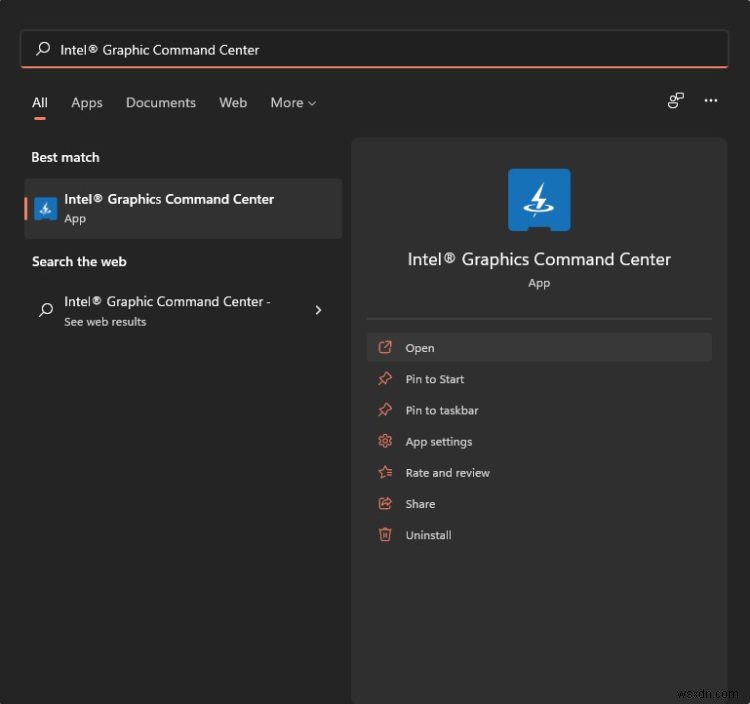Click the Uninstall trash icon
The width and height of the screenshot is (750, 704).
coord(385,534)
